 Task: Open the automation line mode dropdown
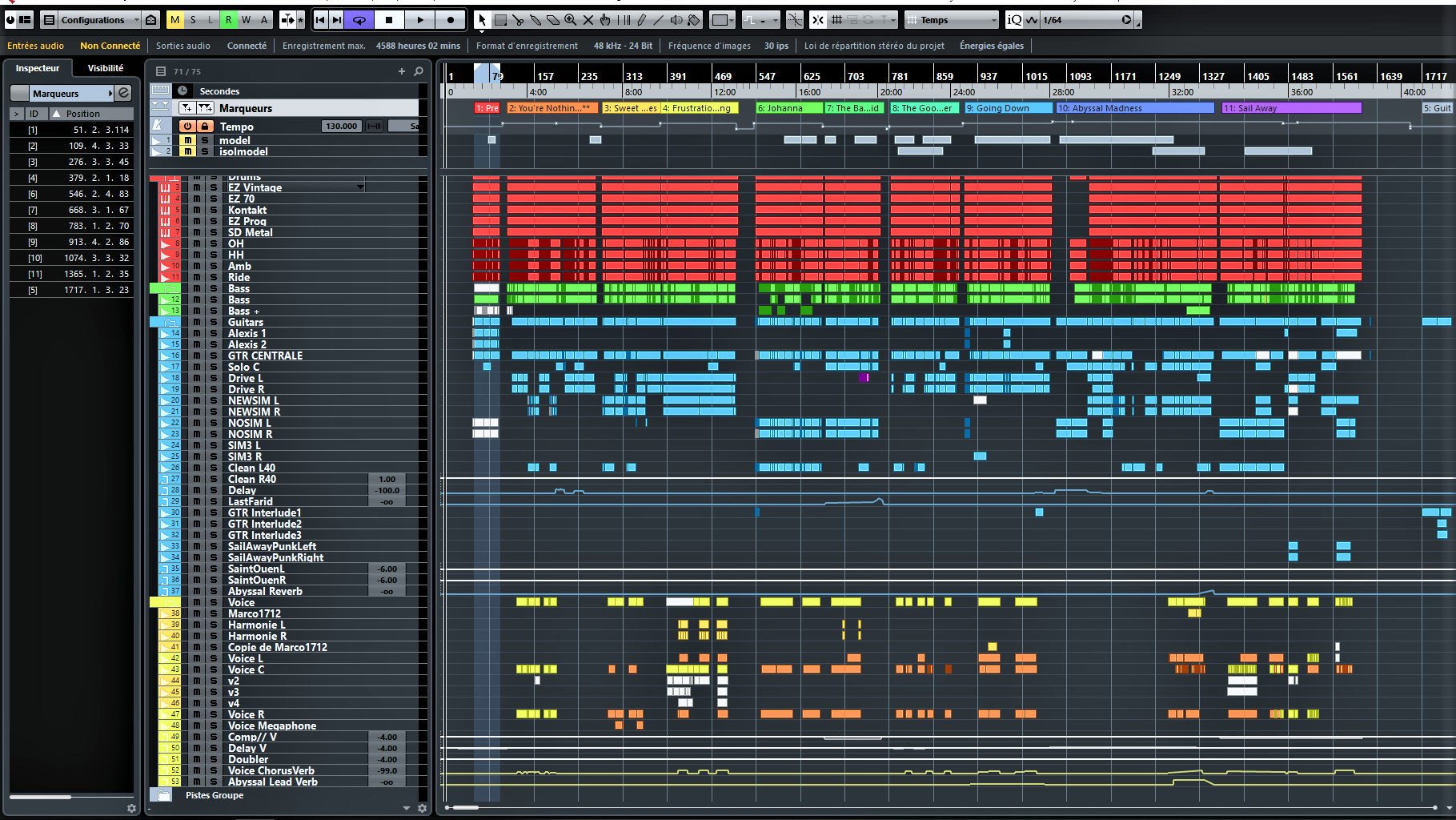tap(761, 20)
